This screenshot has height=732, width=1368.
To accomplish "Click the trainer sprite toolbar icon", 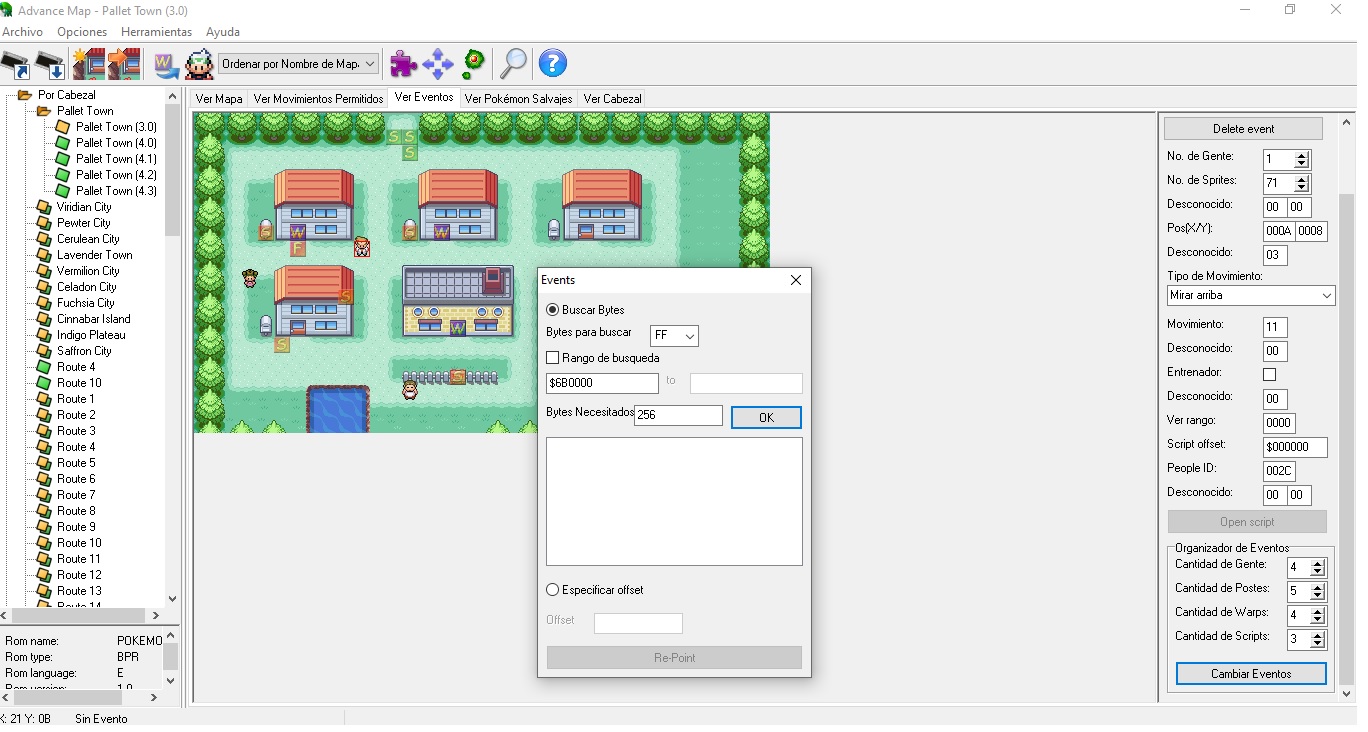I will 199,64.
